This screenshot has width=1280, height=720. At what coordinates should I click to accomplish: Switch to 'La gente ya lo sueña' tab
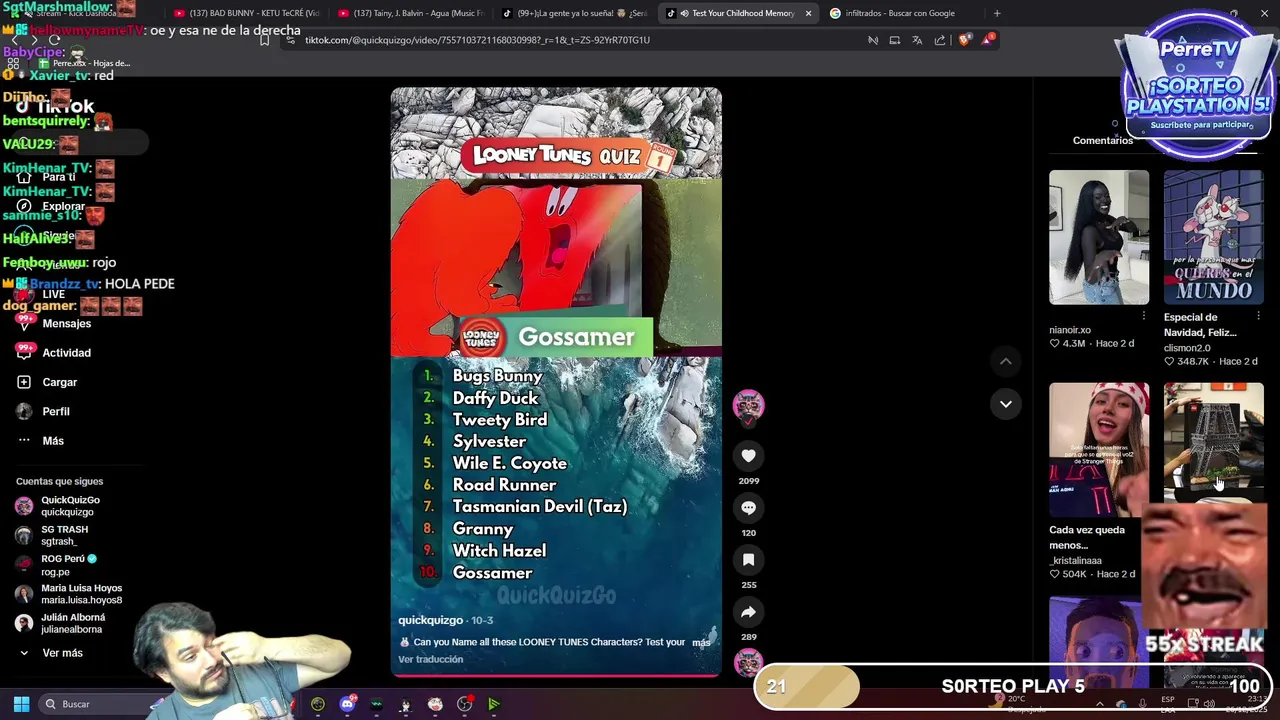pos(574,13)
